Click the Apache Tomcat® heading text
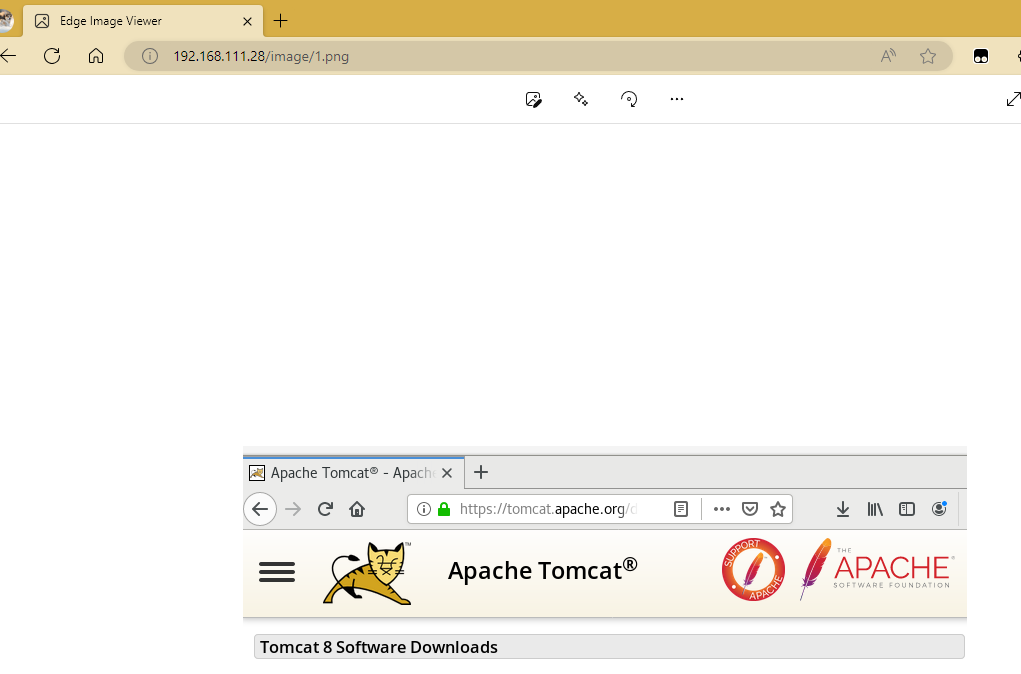Image resolution: width=1021 pixels, height=674 pixels. click(542, 570)
